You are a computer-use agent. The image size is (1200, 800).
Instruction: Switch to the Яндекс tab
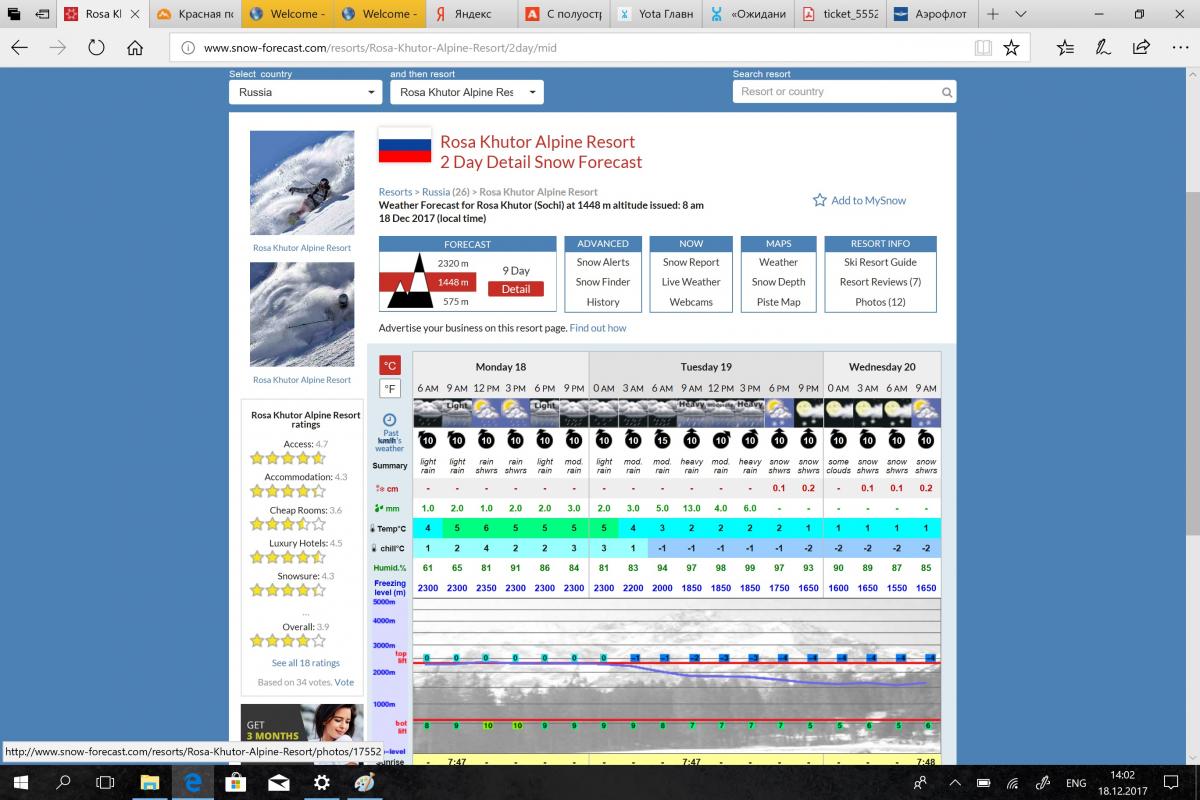point(470,14)
